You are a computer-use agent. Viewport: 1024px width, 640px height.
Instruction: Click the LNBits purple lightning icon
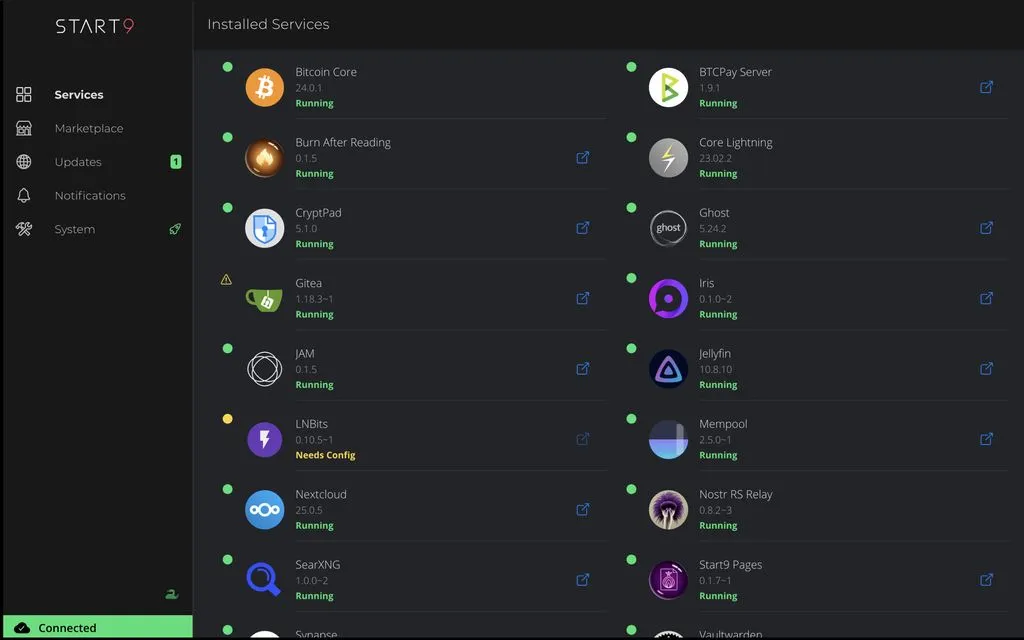[x=265, y=439]
